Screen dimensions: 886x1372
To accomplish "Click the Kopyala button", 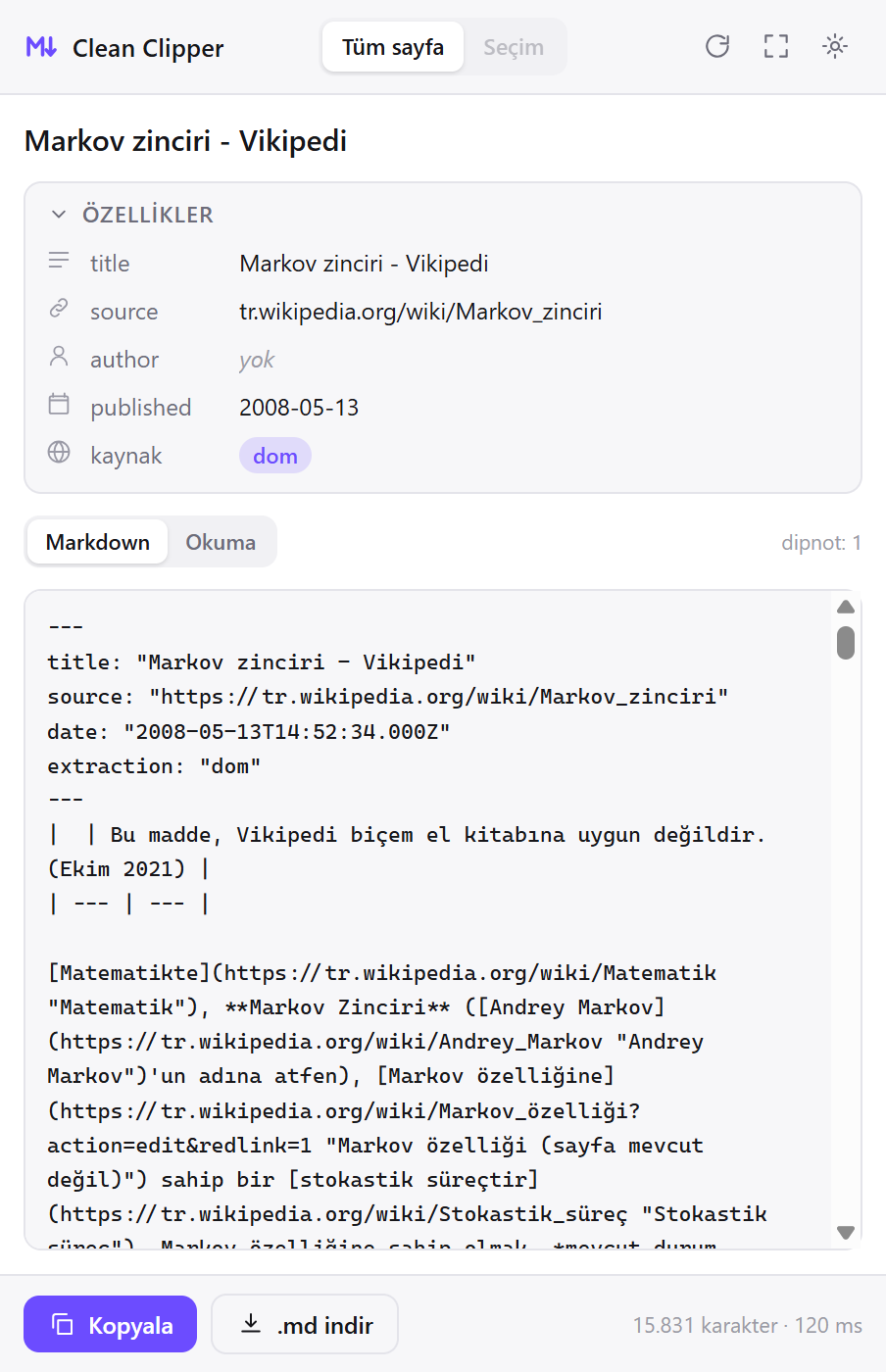I will click(x=110, y=1325).
